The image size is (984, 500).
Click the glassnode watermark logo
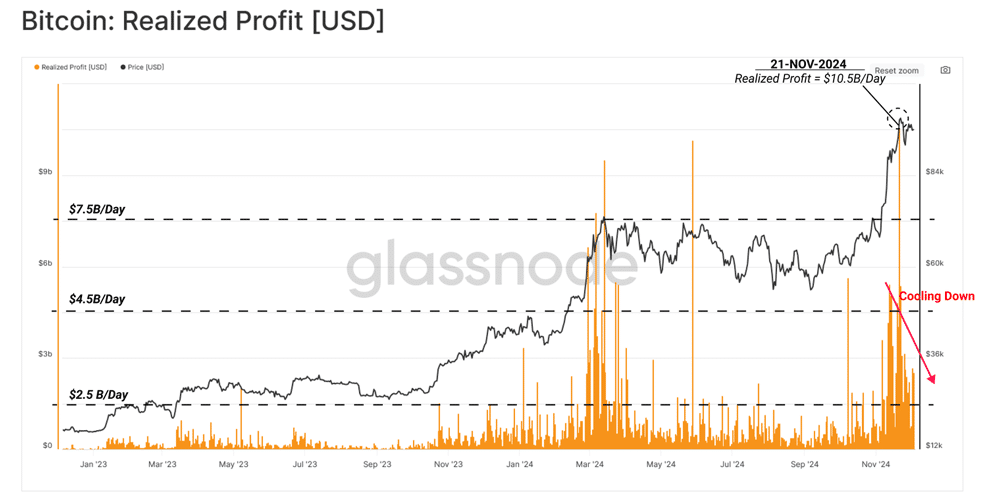pos(491,267)
